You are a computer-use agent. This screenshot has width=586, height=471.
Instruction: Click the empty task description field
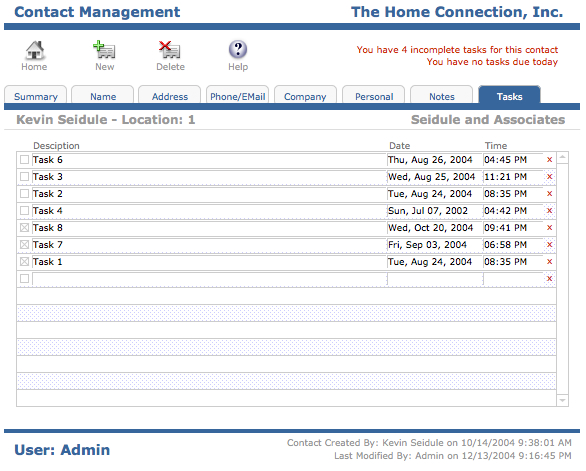(209, 279)
